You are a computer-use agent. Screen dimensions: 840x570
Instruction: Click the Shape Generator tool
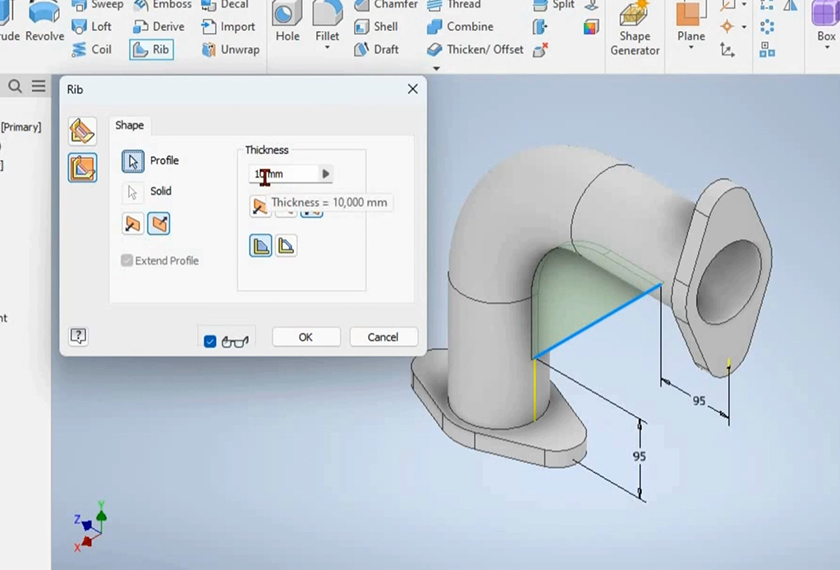[x=635, y=30]
